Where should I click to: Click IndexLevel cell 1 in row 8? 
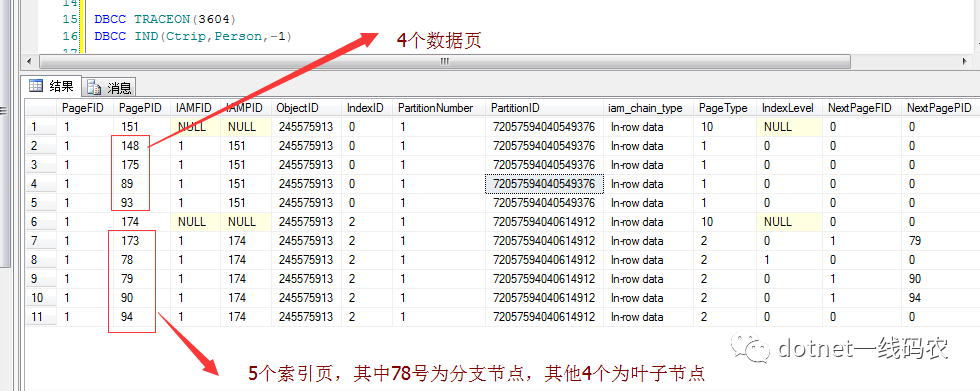789,260
